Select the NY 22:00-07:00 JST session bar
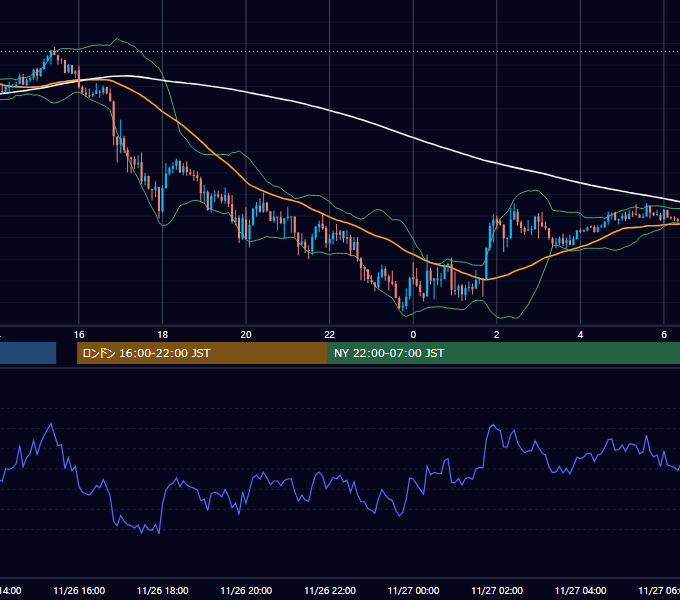 [x=503, y=353]
